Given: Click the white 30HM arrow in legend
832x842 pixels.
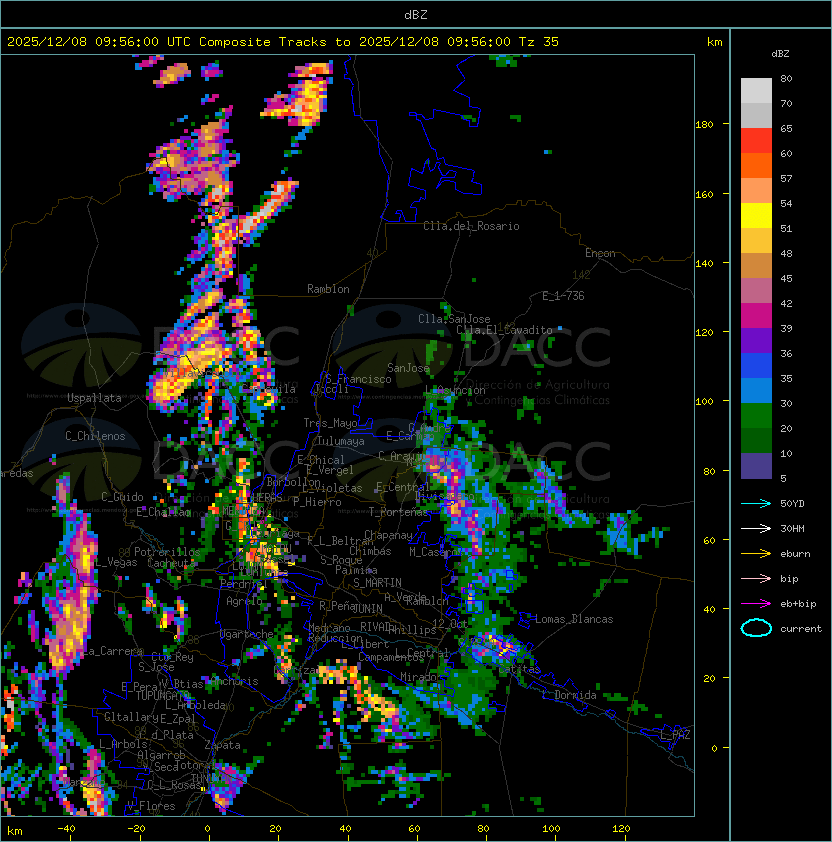Looking at the screenshot, I should click(756, 528).
